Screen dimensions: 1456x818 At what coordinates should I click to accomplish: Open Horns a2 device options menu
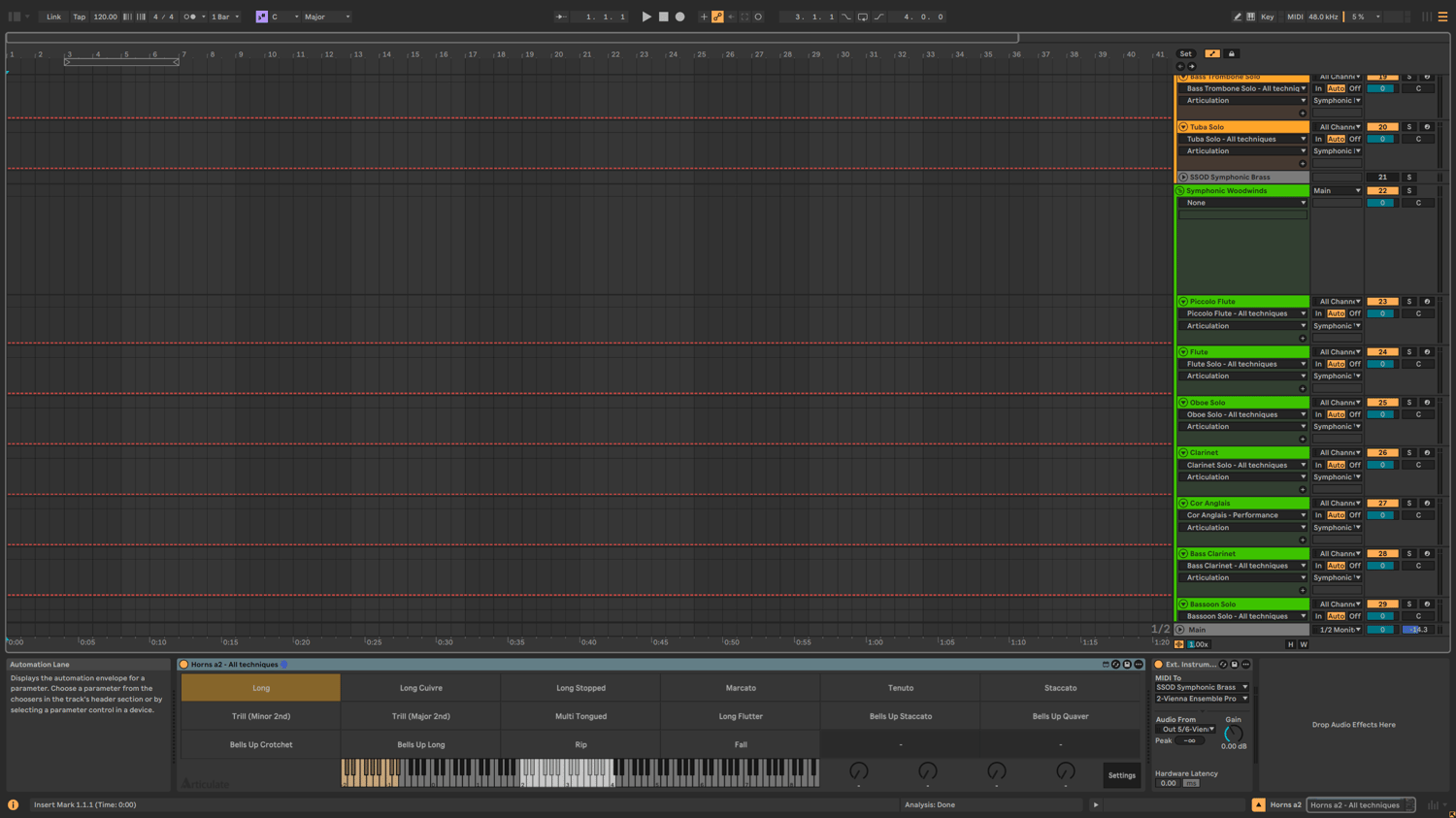coord(1139,665)
